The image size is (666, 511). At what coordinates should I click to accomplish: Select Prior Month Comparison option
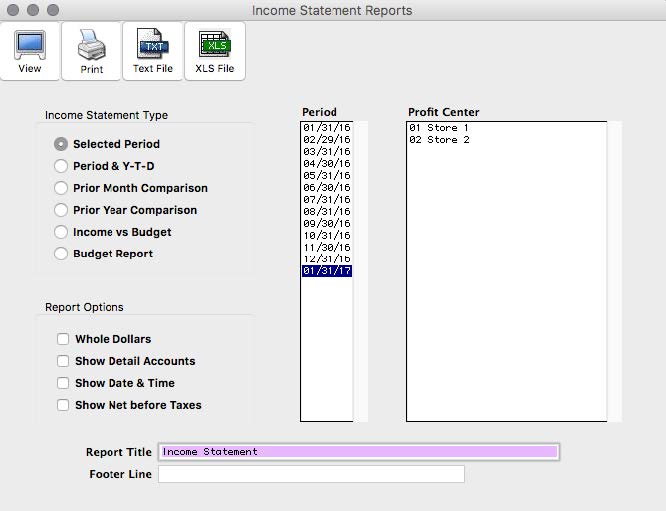click(x=62, y=188)
